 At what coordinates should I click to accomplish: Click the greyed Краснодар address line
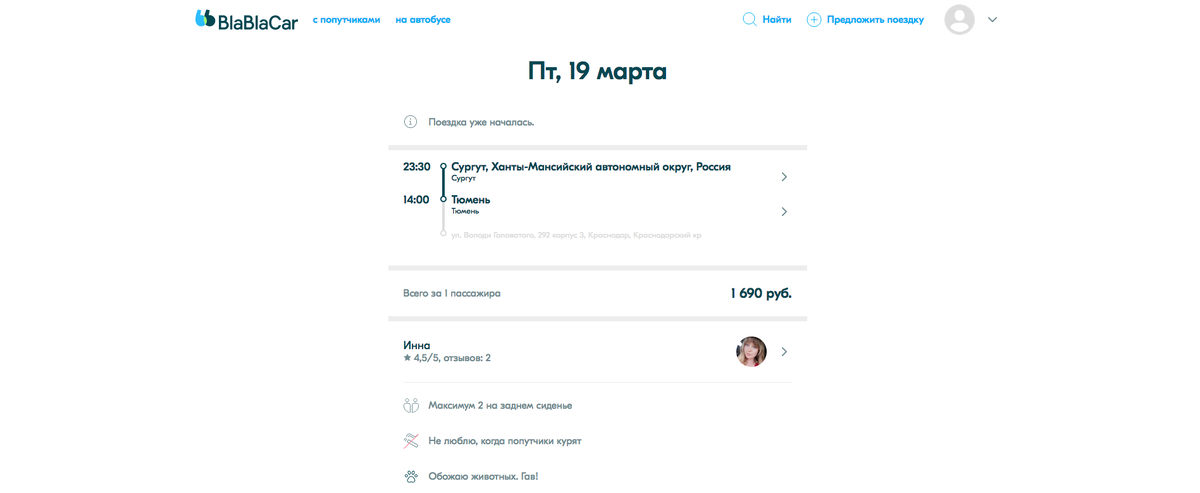point(576,235)
